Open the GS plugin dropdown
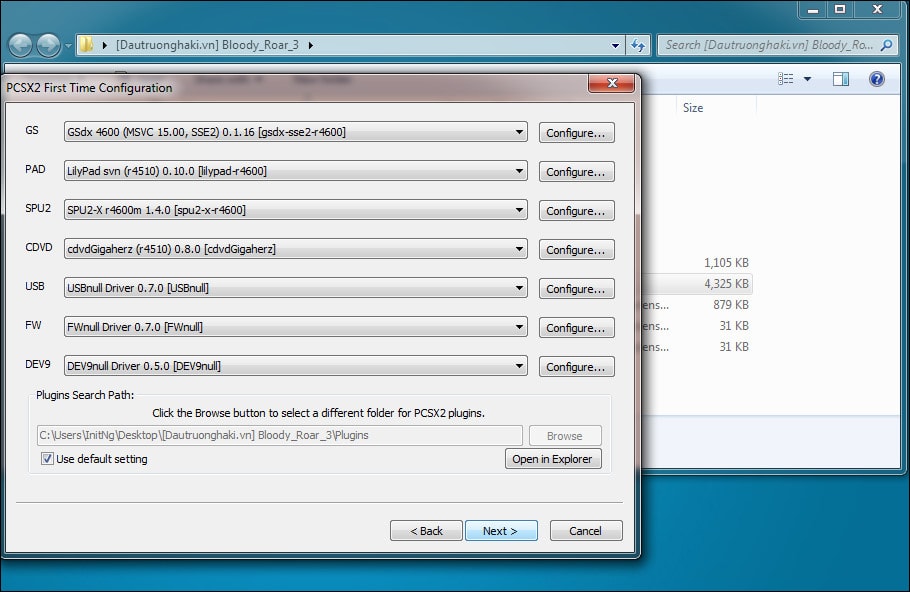The height and width of the screenshot is (592, 910). click(x=295, y=132)
